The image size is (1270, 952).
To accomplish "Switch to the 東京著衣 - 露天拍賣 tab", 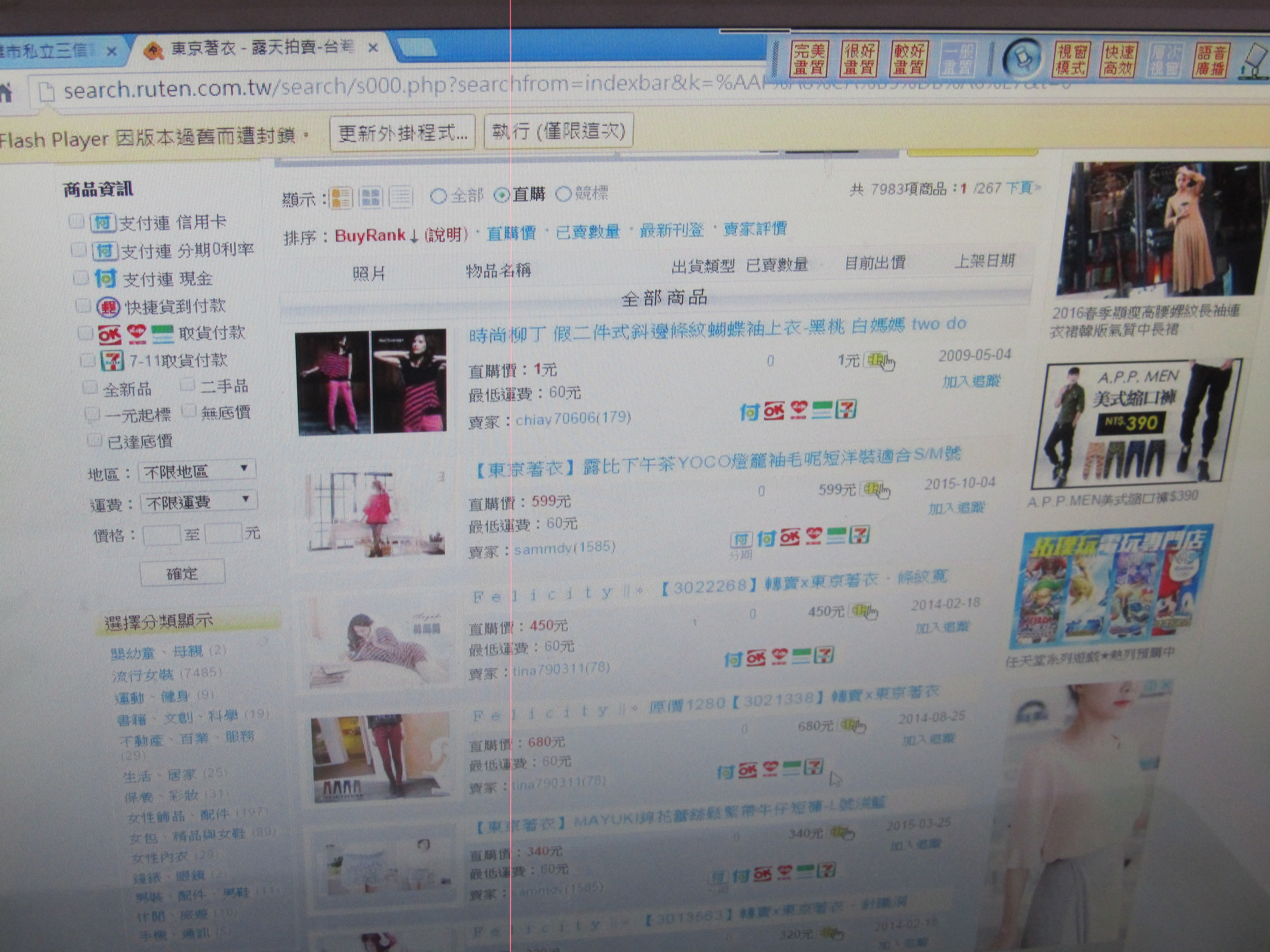I will coord(261,48).
